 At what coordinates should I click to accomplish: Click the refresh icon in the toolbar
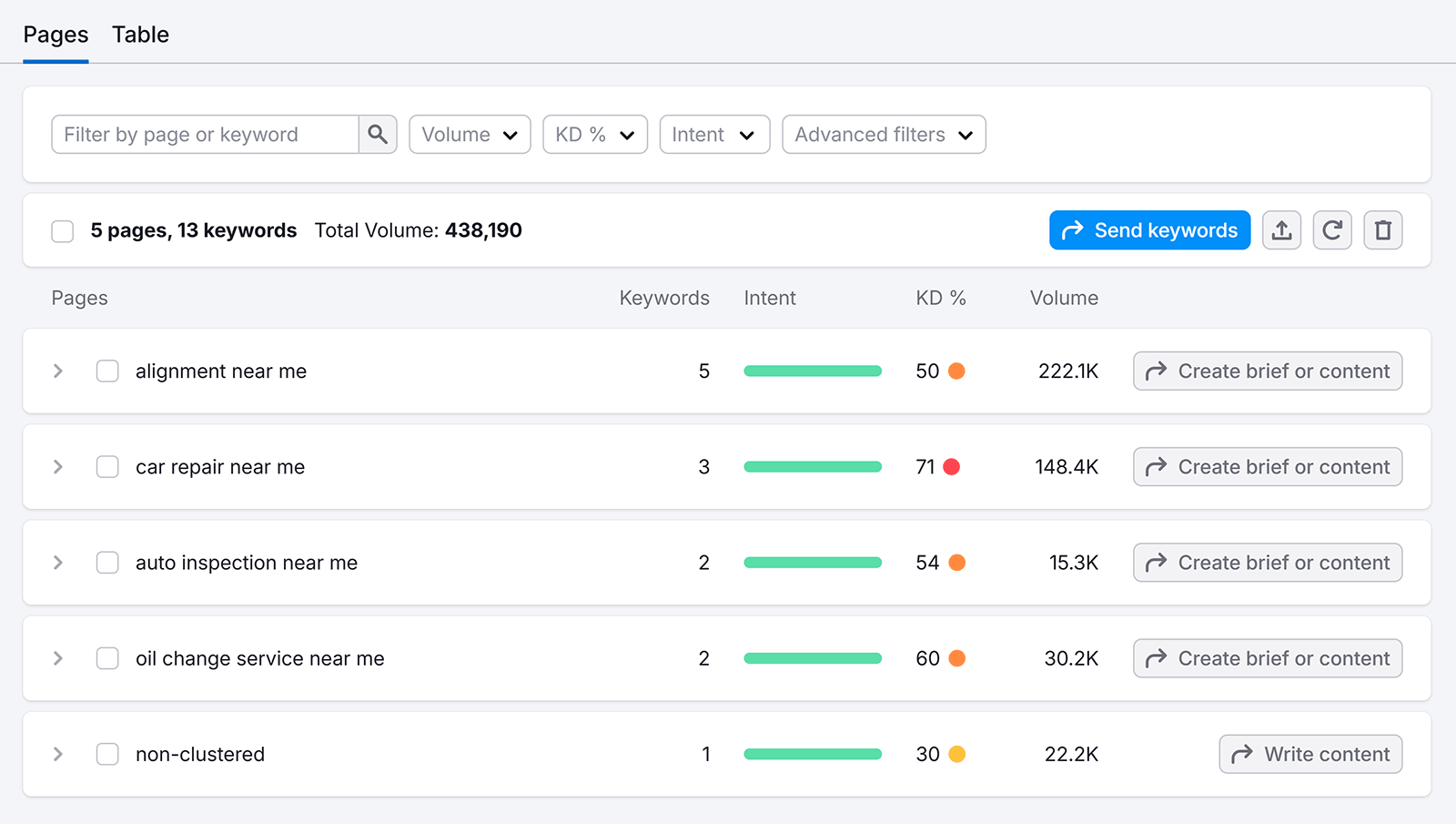(1332, 230)
